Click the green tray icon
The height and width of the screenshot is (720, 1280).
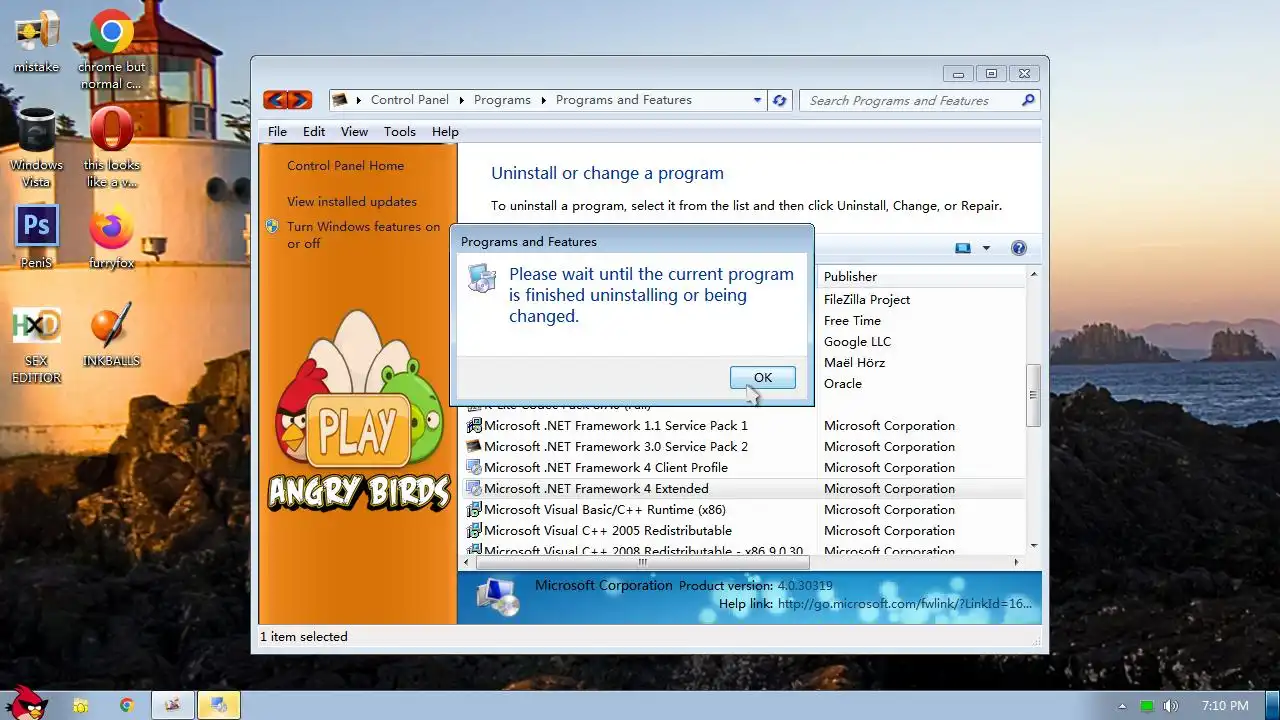pos(1147,706)
